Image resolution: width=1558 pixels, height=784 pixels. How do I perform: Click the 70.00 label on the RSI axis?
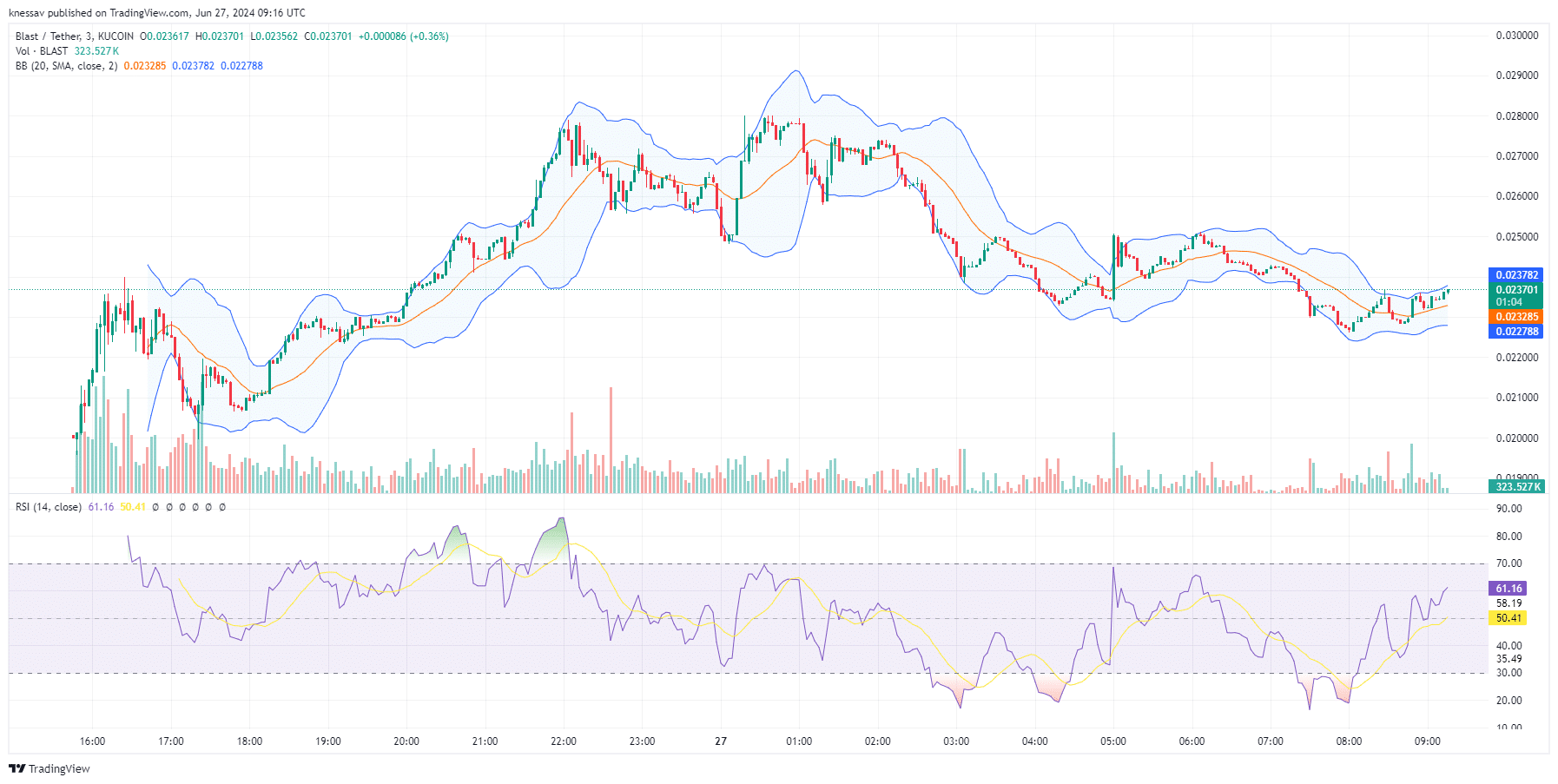(x=1508, y=563)
